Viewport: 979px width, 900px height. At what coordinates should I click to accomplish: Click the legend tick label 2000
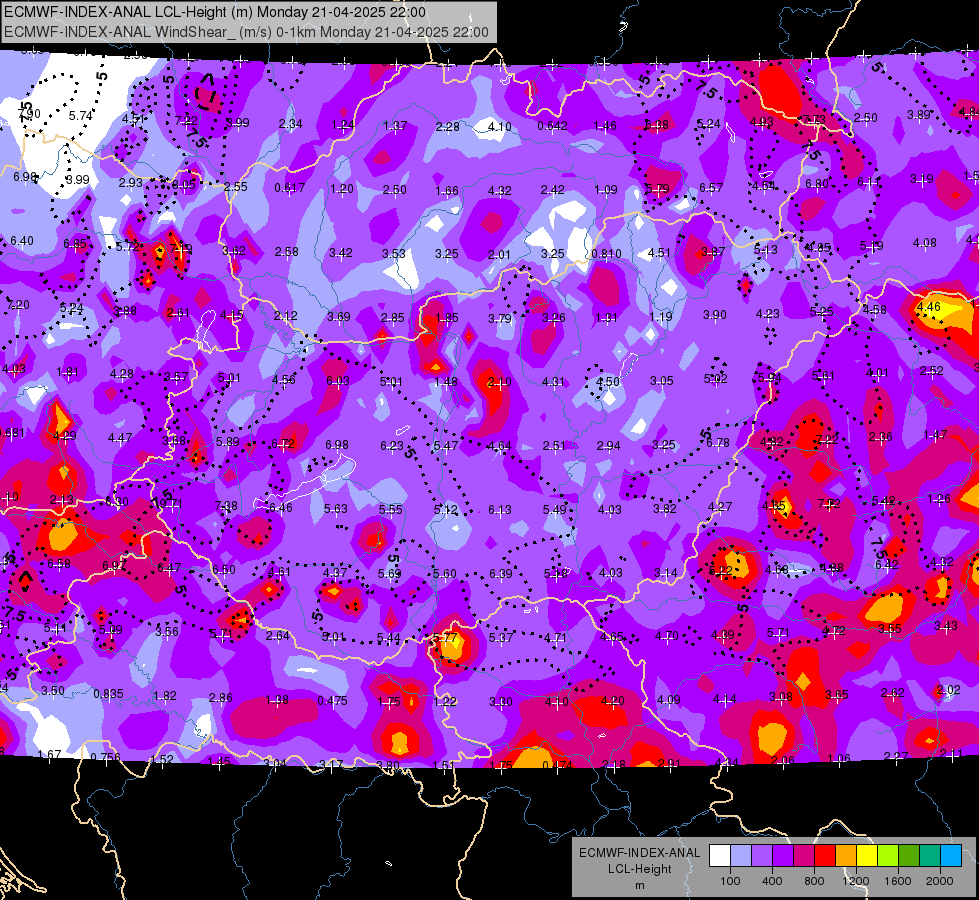pyautogui.click(x=940, y=881)
